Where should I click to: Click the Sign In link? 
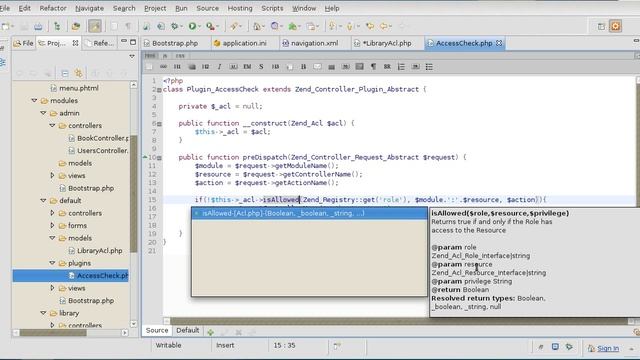[x=608, y=348]
